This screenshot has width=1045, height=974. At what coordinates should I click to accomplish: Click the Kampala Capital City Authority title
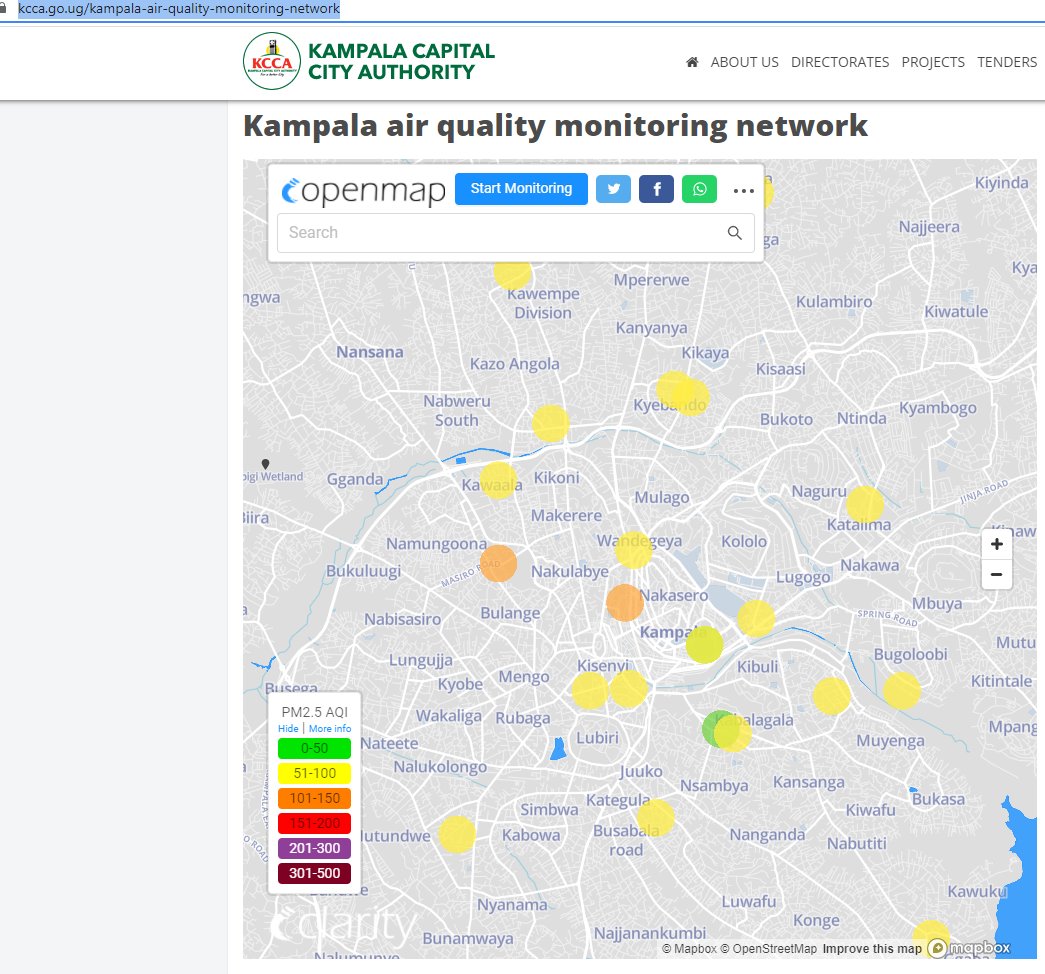pyautogui.click(x=401, y=61)
